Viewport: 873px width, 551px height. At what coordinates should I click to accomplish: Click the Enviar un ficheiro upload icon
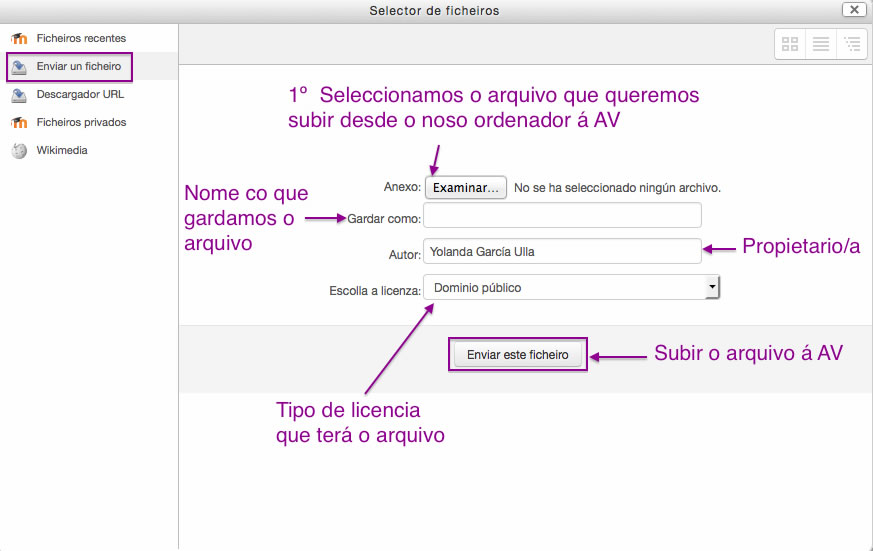tap(19, 67)
